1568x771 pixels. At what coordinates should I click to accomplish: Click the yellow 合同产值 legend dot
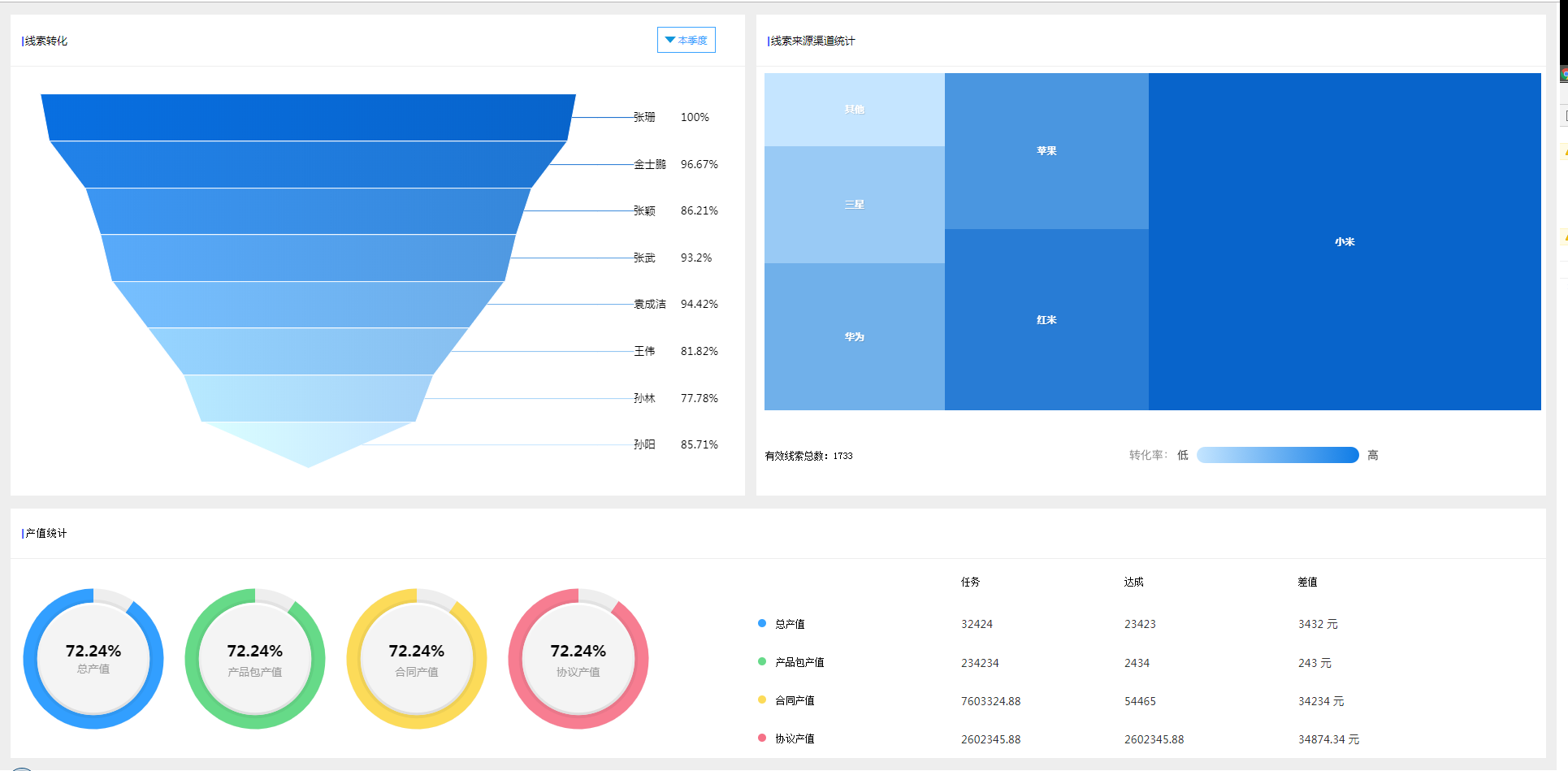click(762, 700)
